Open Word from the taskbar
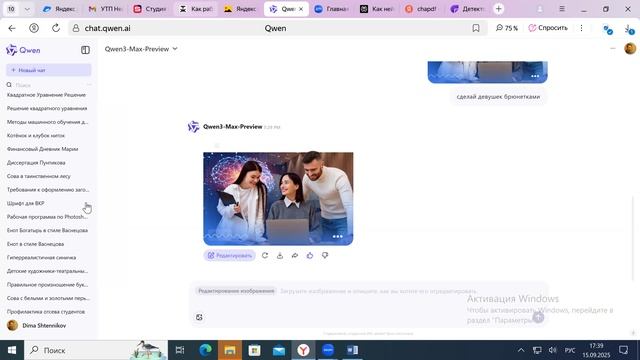Image resolution: width=640 pixels, height=360 pixels. (x=353, y=350)
